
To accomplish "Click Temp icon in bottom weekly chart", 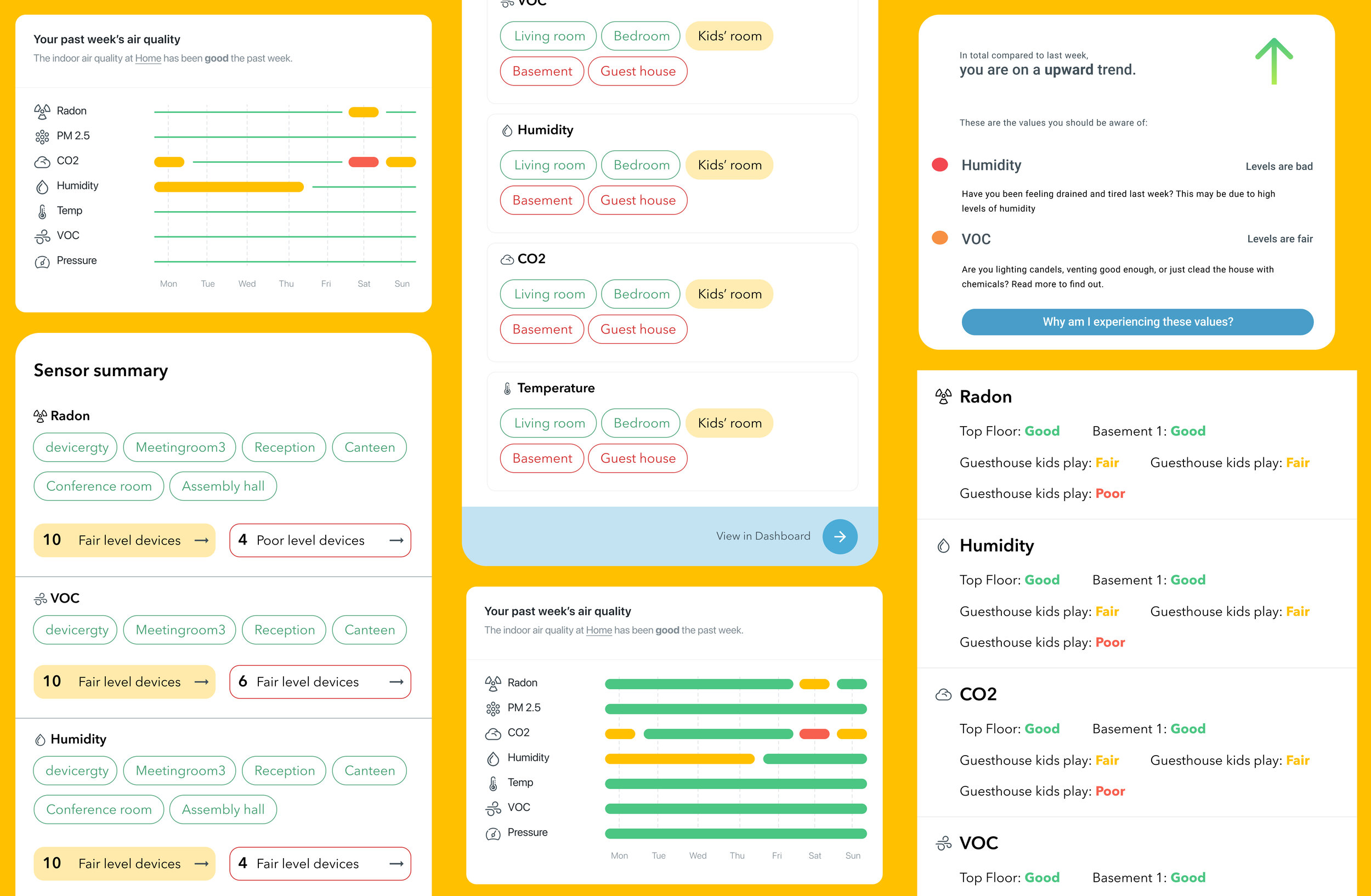I will pyautogui.click(x=493, y=783).
